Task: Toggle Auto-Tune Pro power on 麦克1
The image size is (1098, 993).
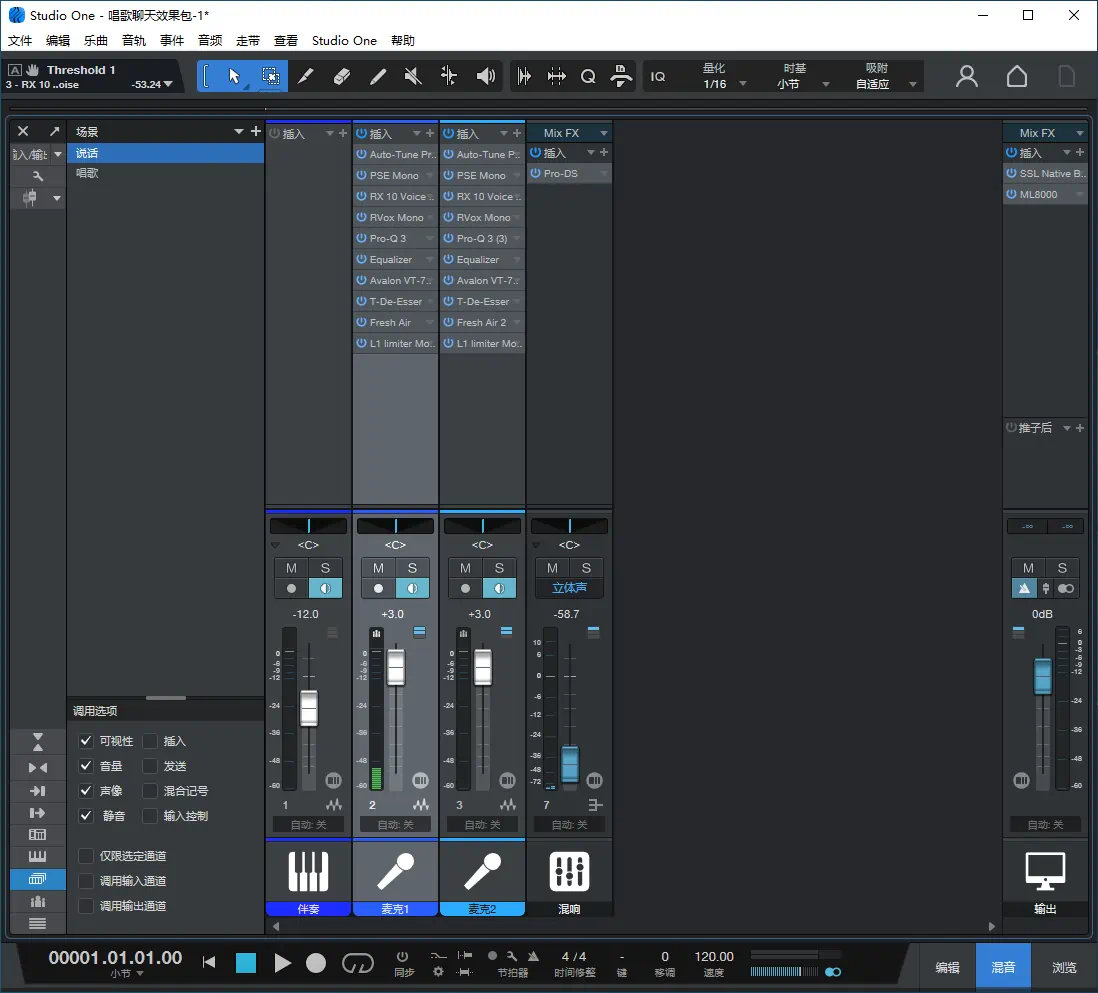Action: click(x=361, y=154)
